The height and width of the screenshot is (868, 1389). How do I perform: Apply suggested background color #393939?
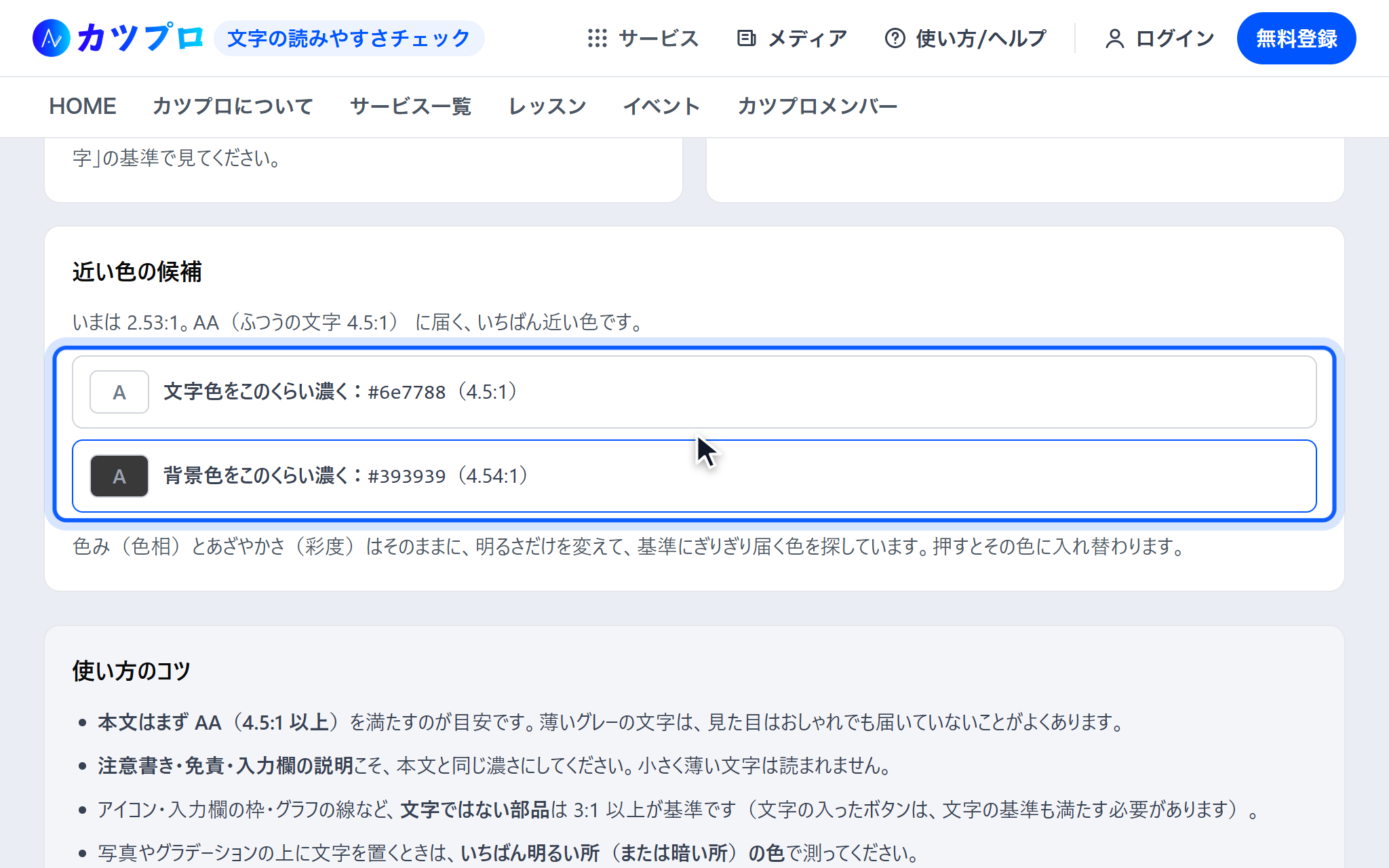coord(694,476)
